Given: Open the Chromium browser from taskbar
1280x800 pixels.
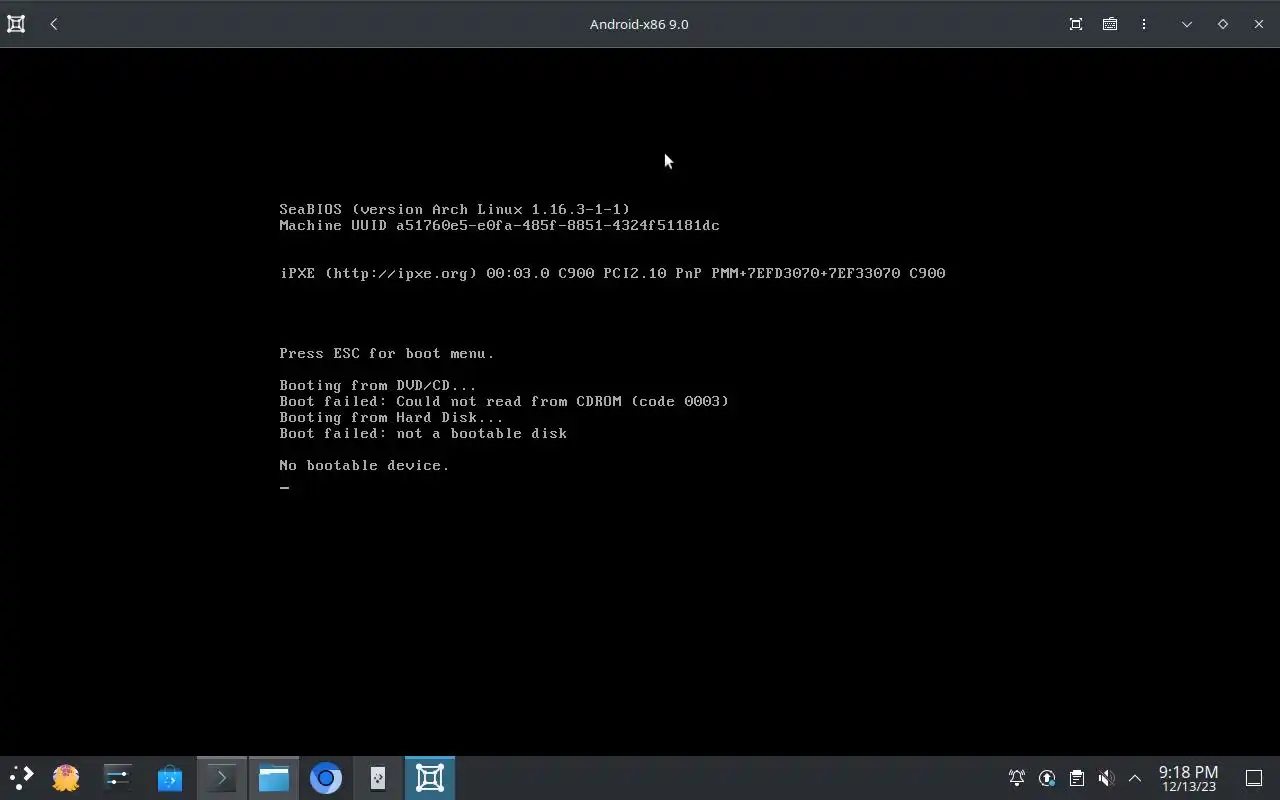Looking at the screenshot, I should point(326,778).
